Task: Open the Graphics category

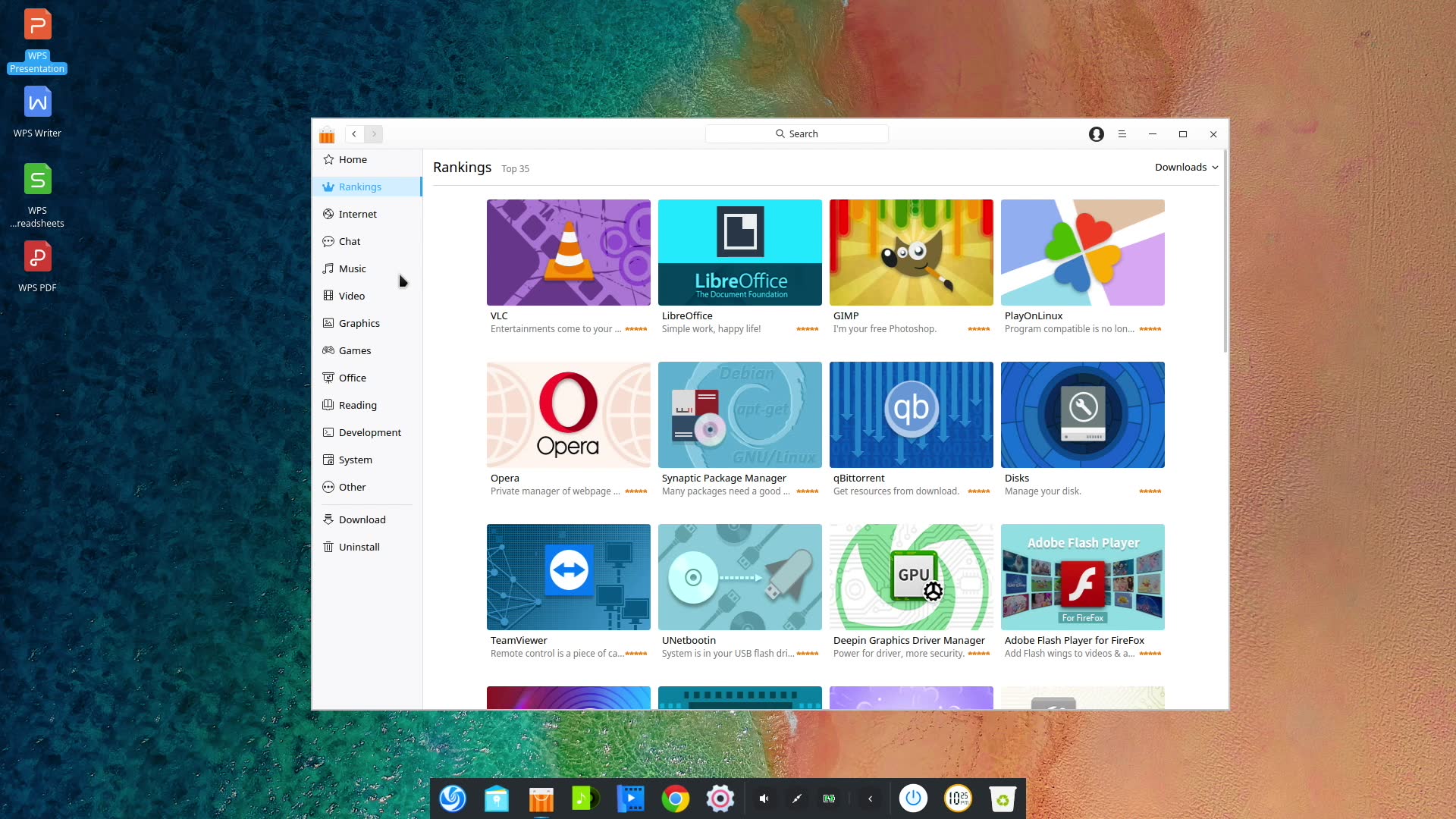Action: pos(367,323)
